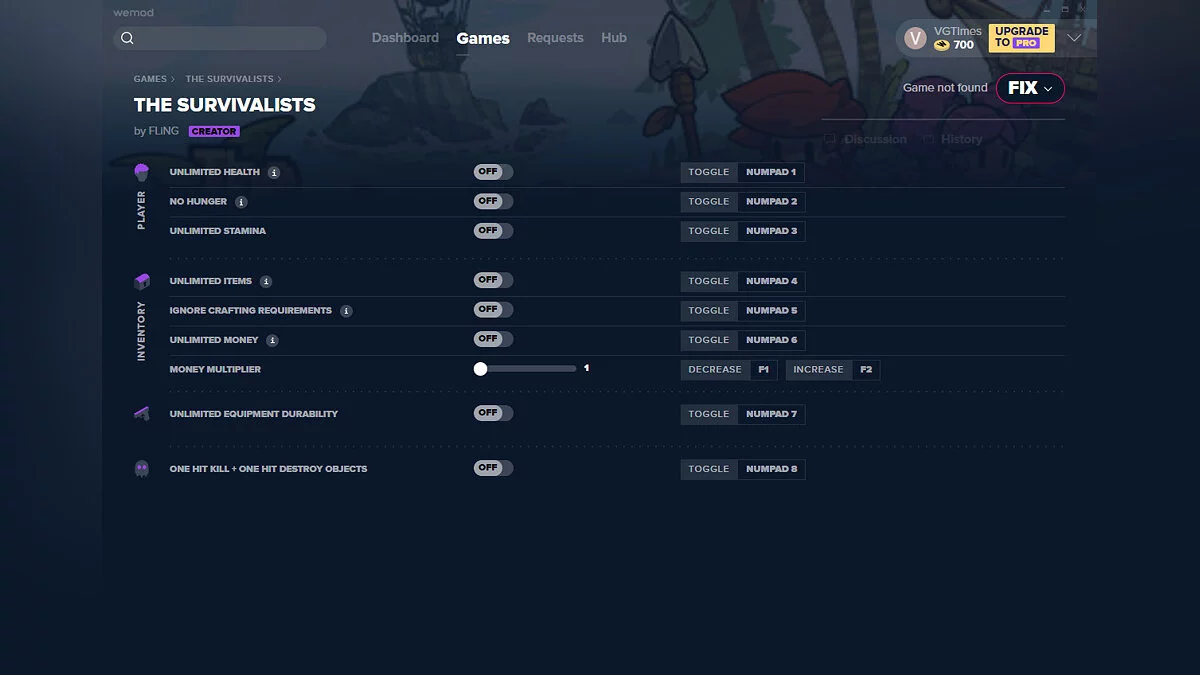Click the Unlimited Money info icon
This screenshot has height=675, width=1200.
coord(272,340)
